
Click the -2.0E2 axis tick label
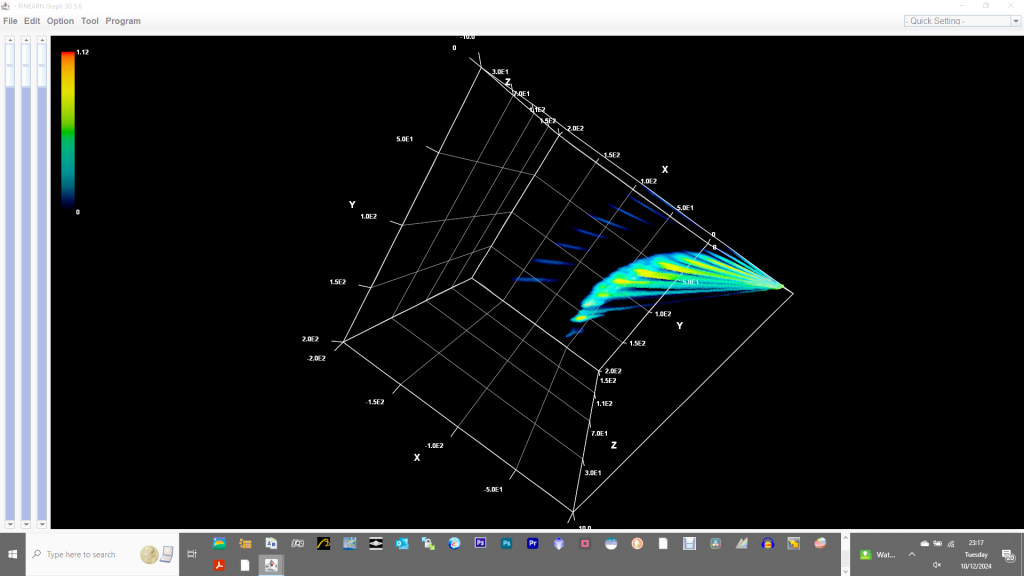(x=317, y=358)
